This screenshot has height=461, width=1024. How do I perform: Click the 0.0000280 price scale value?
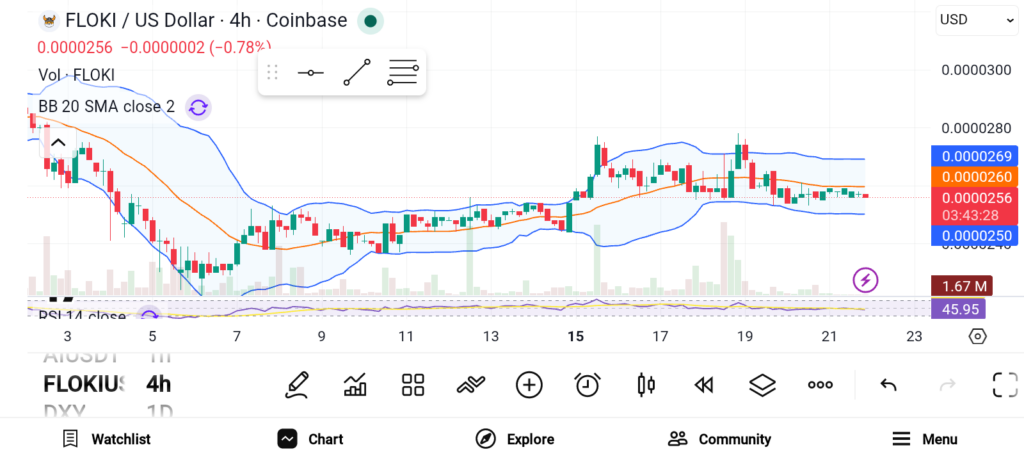pos(976,127)
